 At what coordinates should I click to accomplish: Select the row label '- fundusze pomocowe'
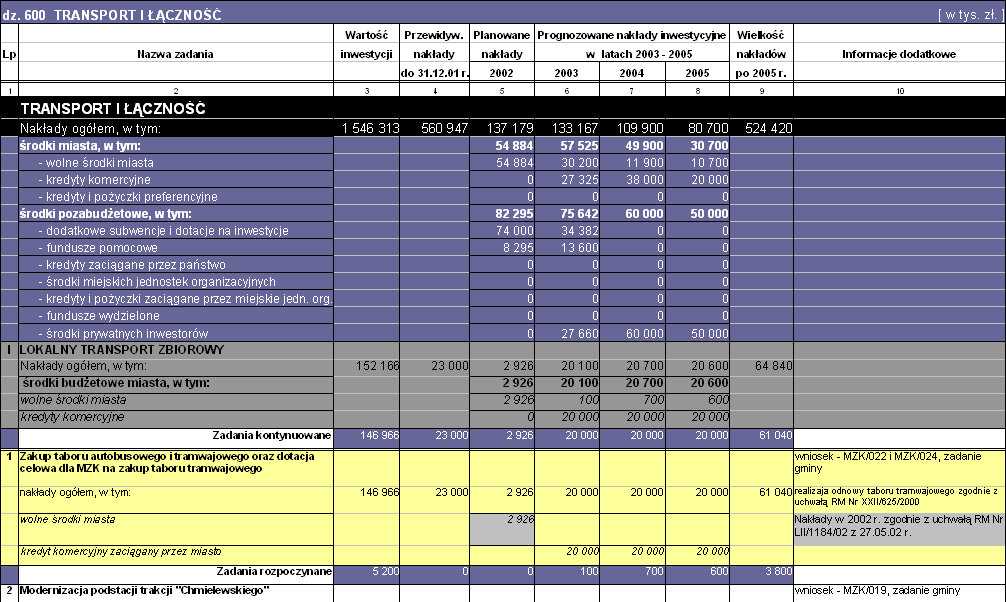click(x=98, y=248)
